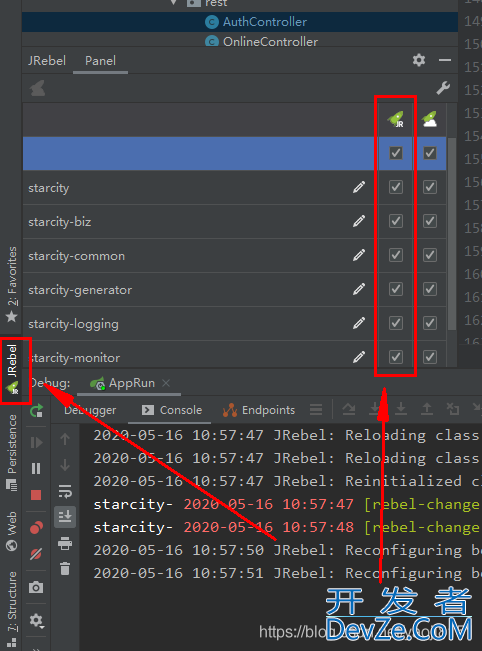View breakpoints red circles icon
Image resolution: width=482 pixels, height=651 pixels.
(x=36, y=527)
